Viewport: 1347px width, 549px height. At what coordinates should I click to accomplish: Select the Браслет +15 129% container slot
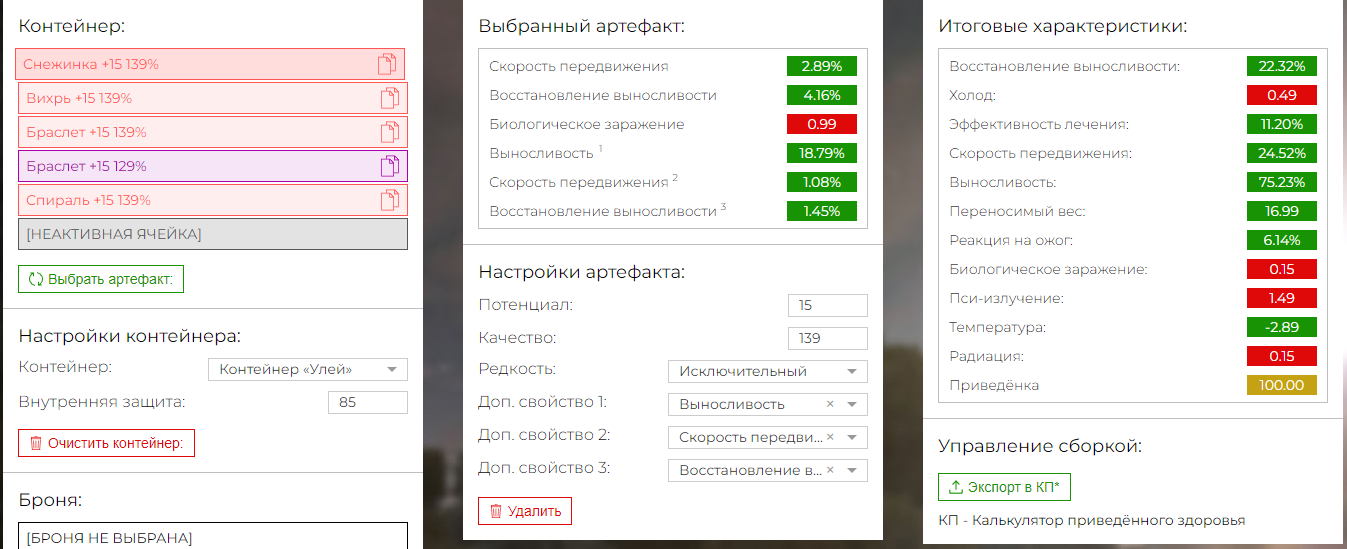[213, 166]
